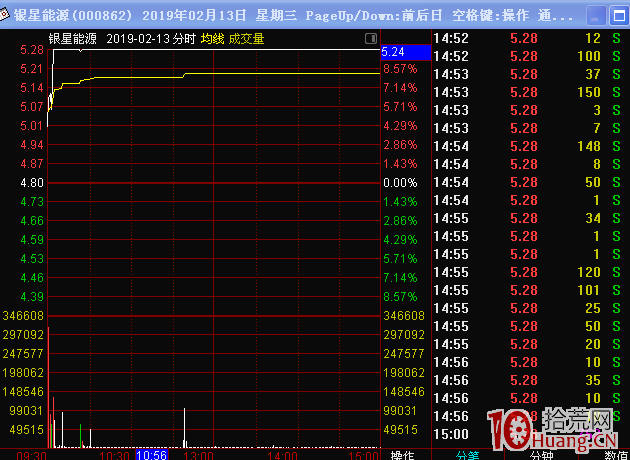Select the 14:55 trade with volume 20
Screen dimensions: 630x460
531,344
